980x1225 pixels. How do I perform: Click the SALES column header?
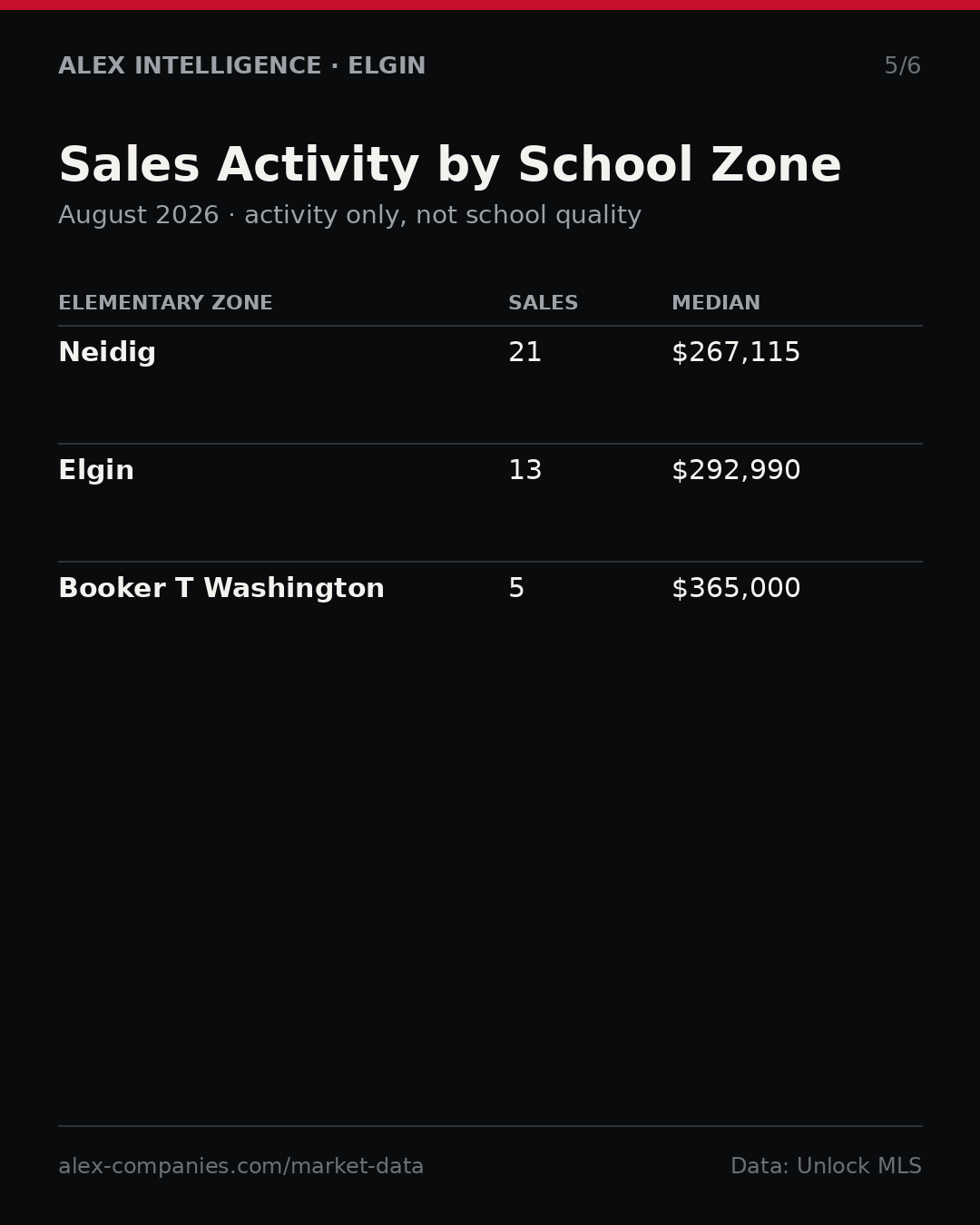(543, 303)
